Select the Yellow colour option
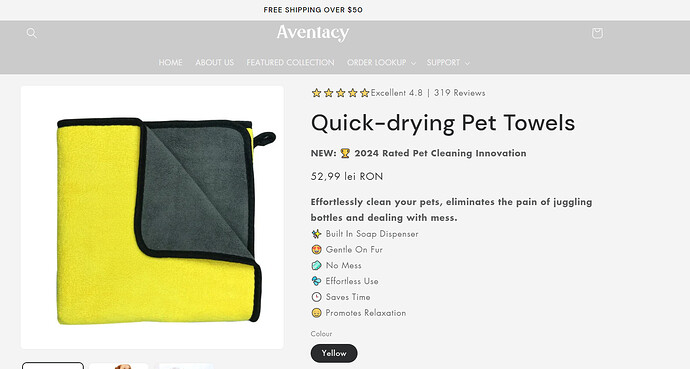This screenshot has height=369, width=690. [x=334, y=353]
